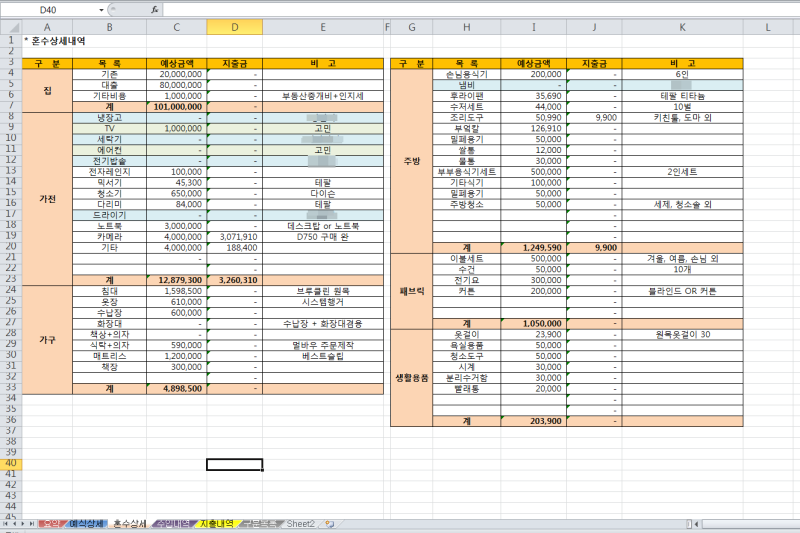Switch to the red 요약 sheet tab
800x533 pixels.
click(x=52, y=524)
